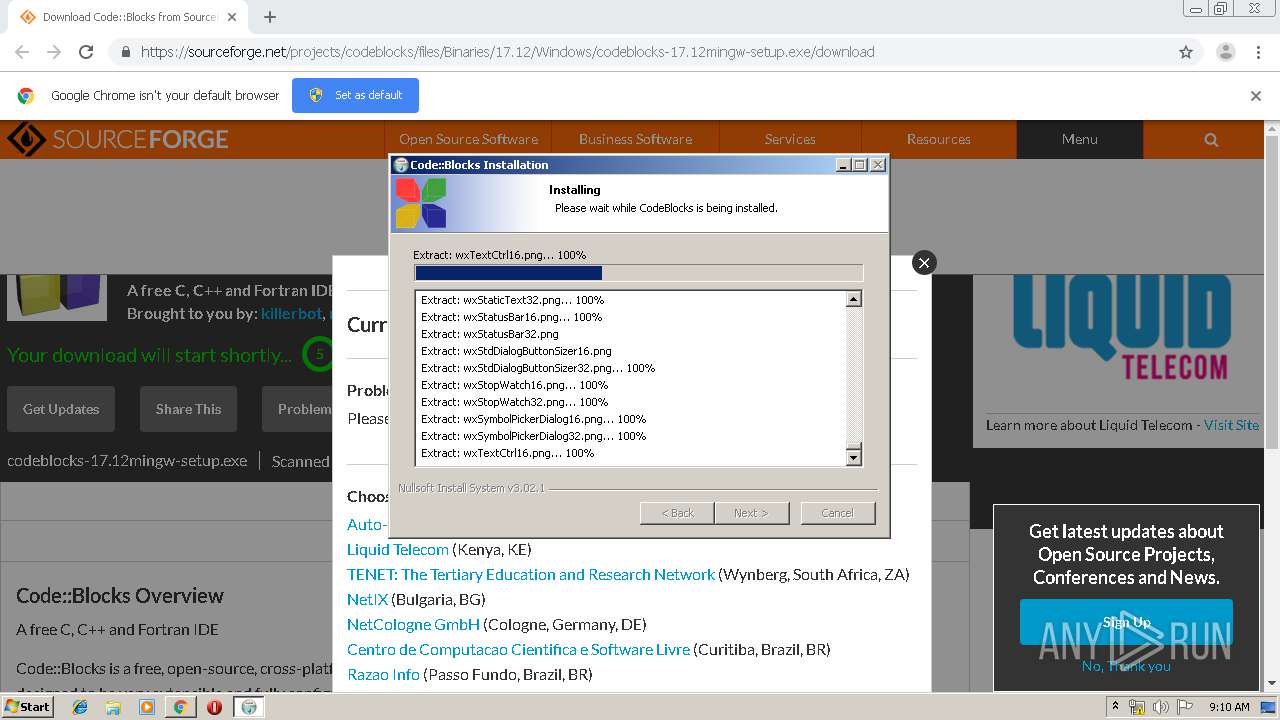Select Centro de Computacao Cientifica mirror

coord(518,649)
